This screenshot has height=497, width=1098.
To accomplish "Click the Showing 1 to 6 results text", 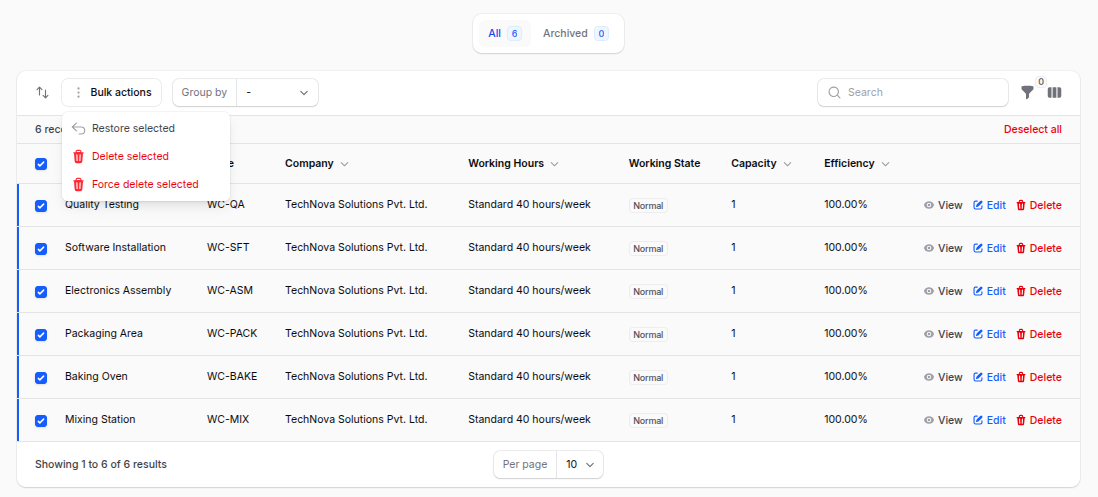I will pyautogui.click(x=101, y=464).
